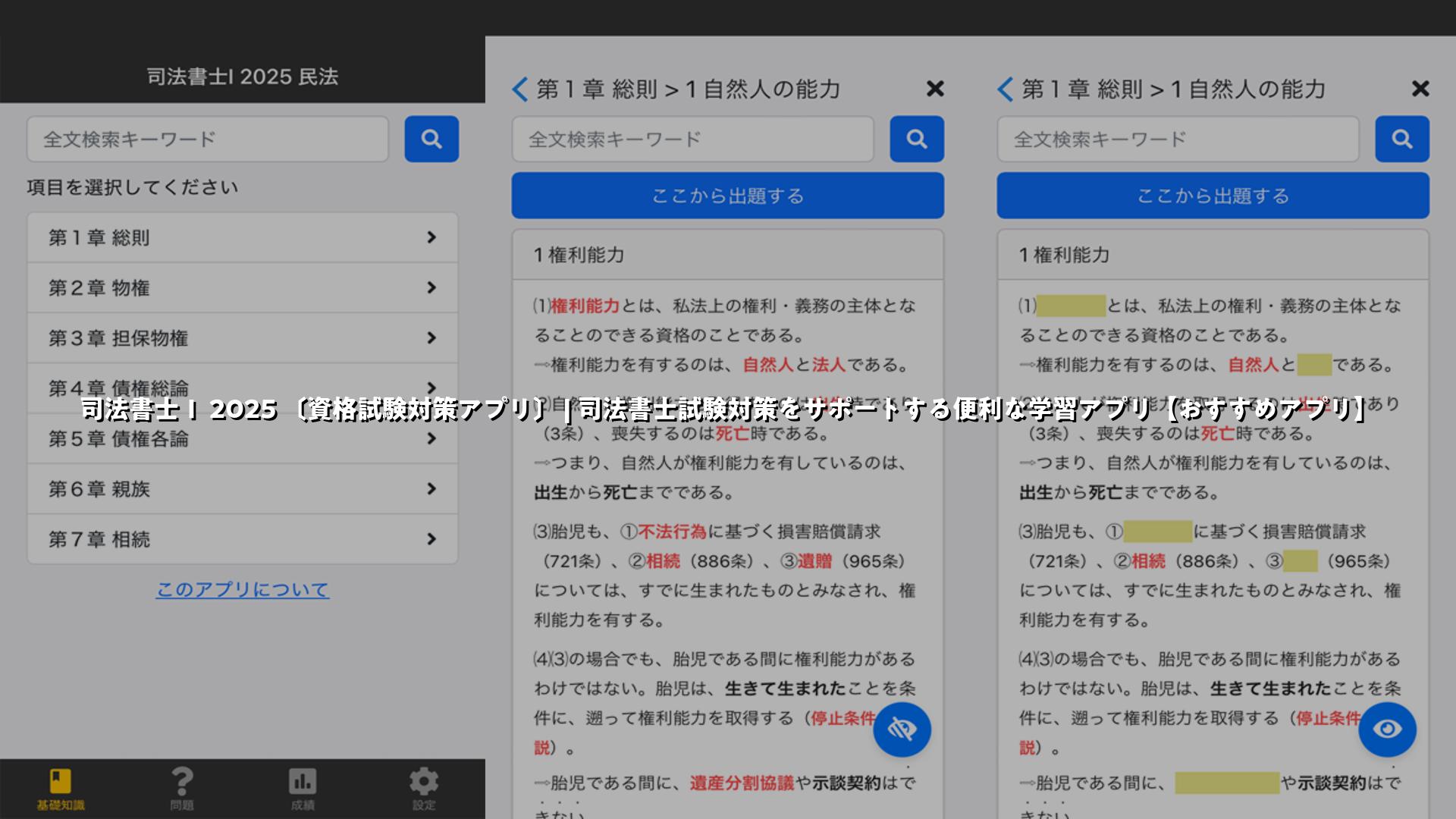Expand 第6章 親族 chapter
The image size is (1456, 819).
[243, 488]
